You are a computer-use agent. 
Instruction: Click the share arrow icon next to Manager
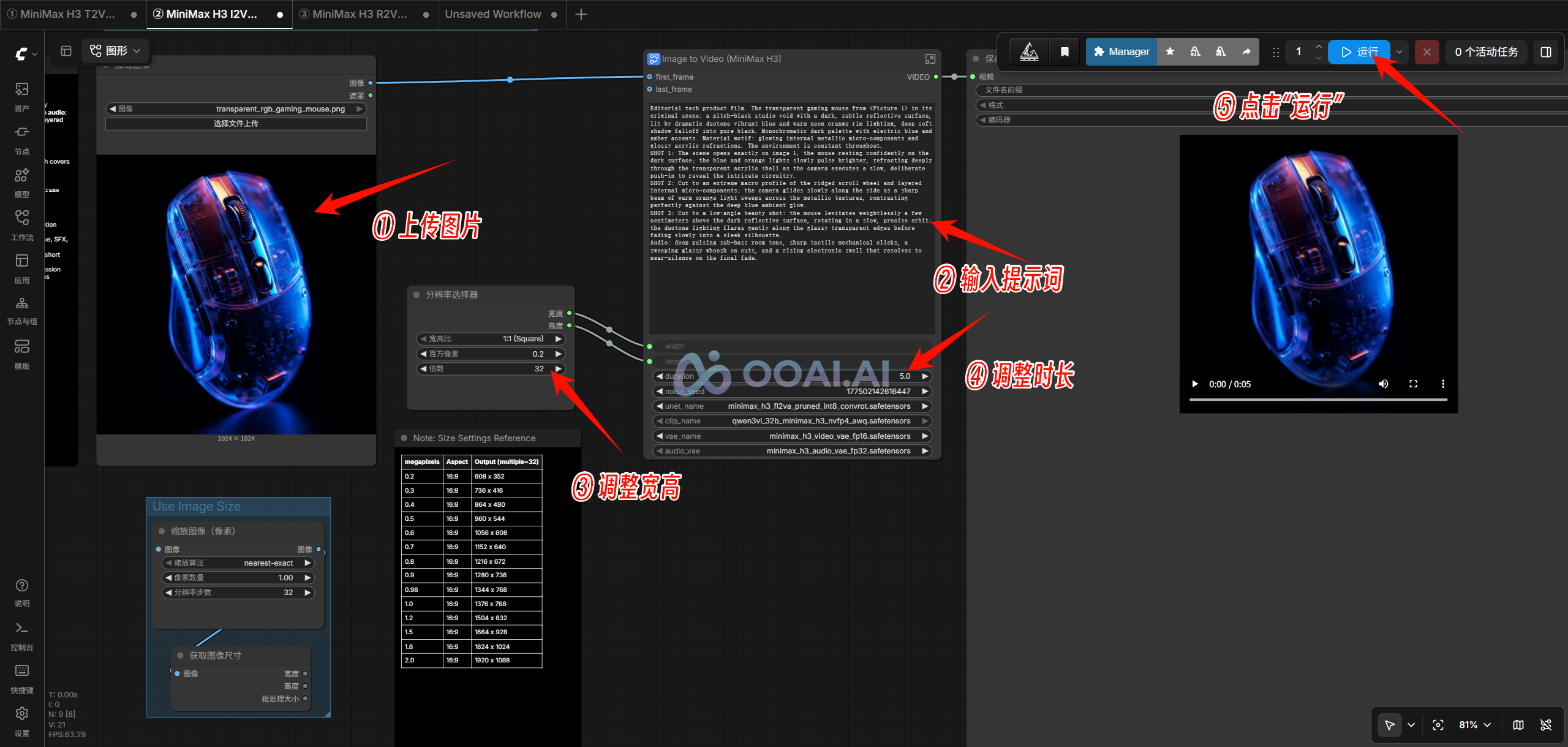tap(1246, 51)
